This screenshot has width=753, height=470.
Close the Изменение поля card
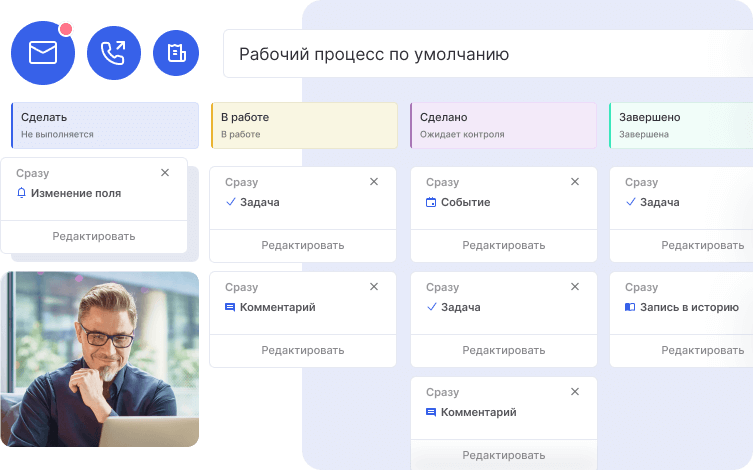165,173
